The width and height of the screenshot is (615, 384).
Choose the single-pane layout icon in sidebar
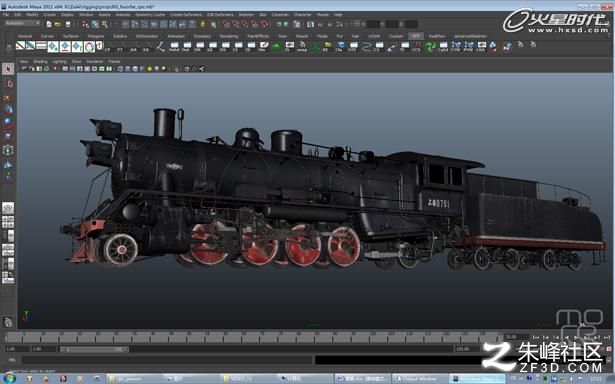pos(8,208)
